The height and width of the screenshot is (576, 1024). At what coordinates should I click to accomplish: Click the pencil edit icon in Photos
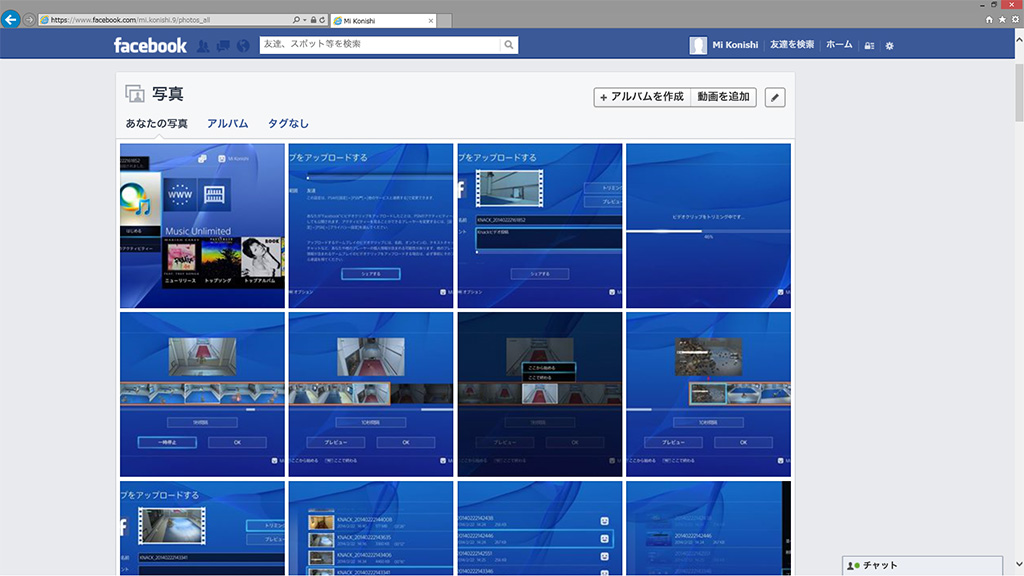pyautogui.click(x=775, y=97)
